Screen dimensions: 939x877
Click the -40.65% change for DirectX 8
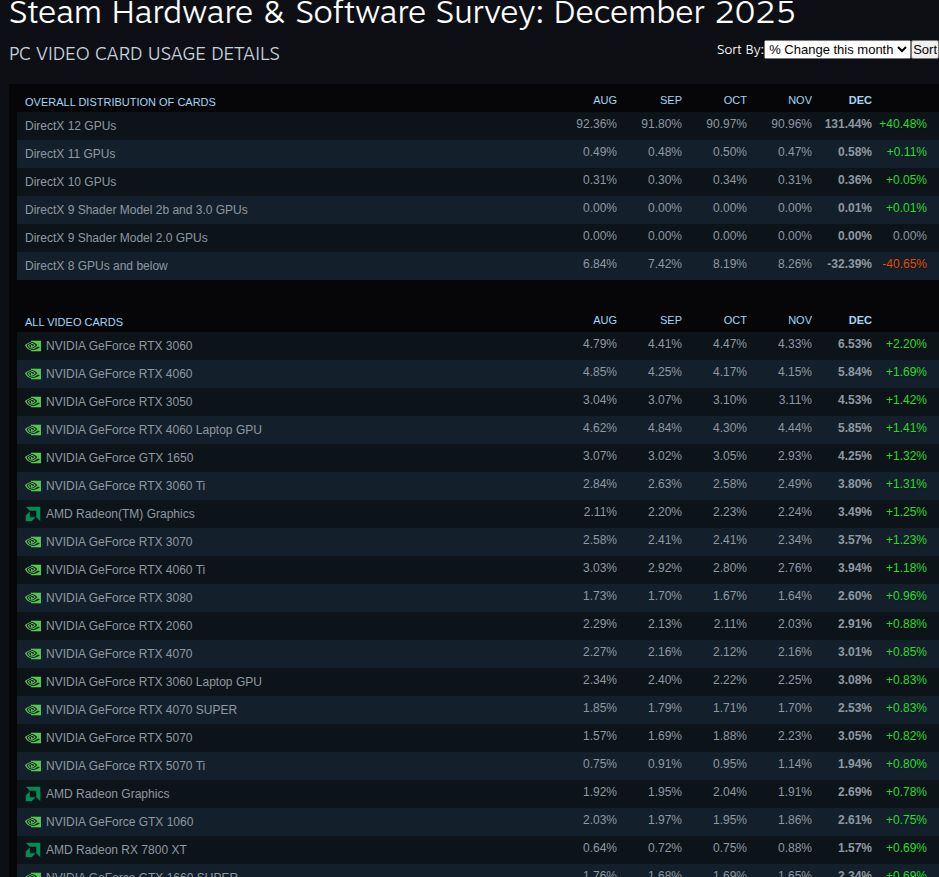coord(904,264)
